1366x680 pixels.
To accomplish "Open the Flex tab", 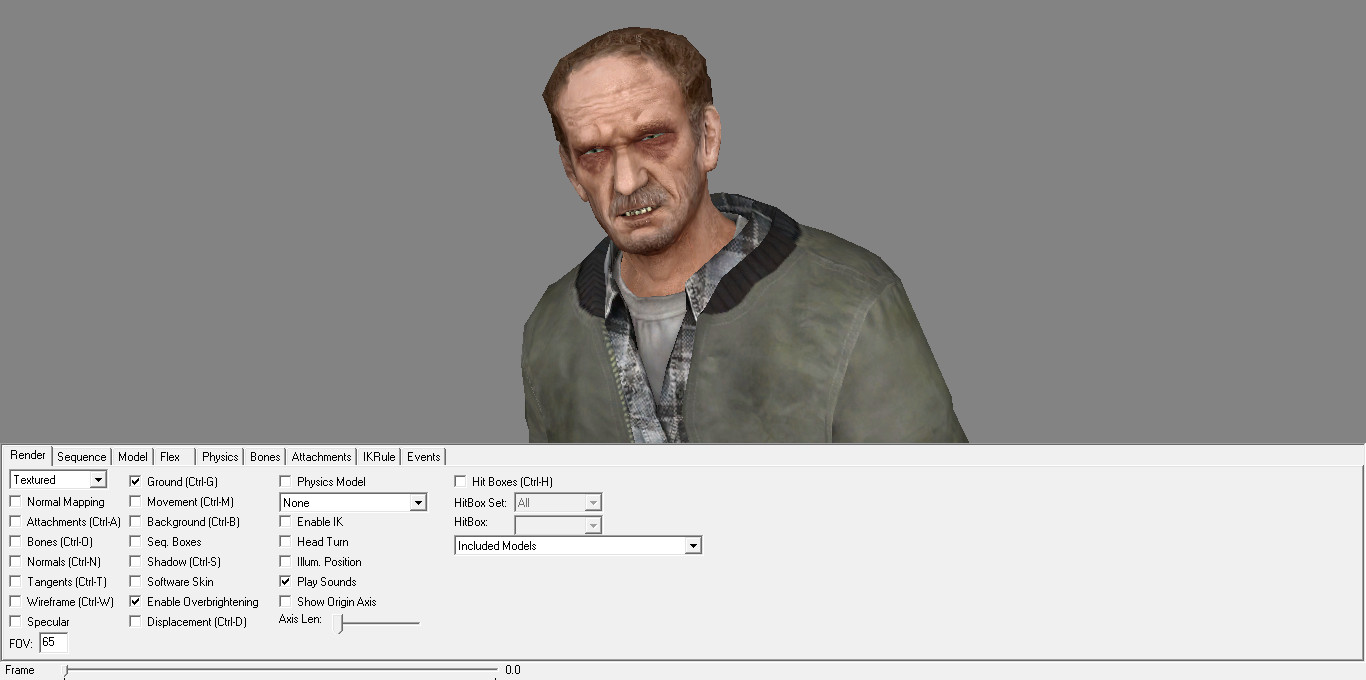I will pos(169,456).
